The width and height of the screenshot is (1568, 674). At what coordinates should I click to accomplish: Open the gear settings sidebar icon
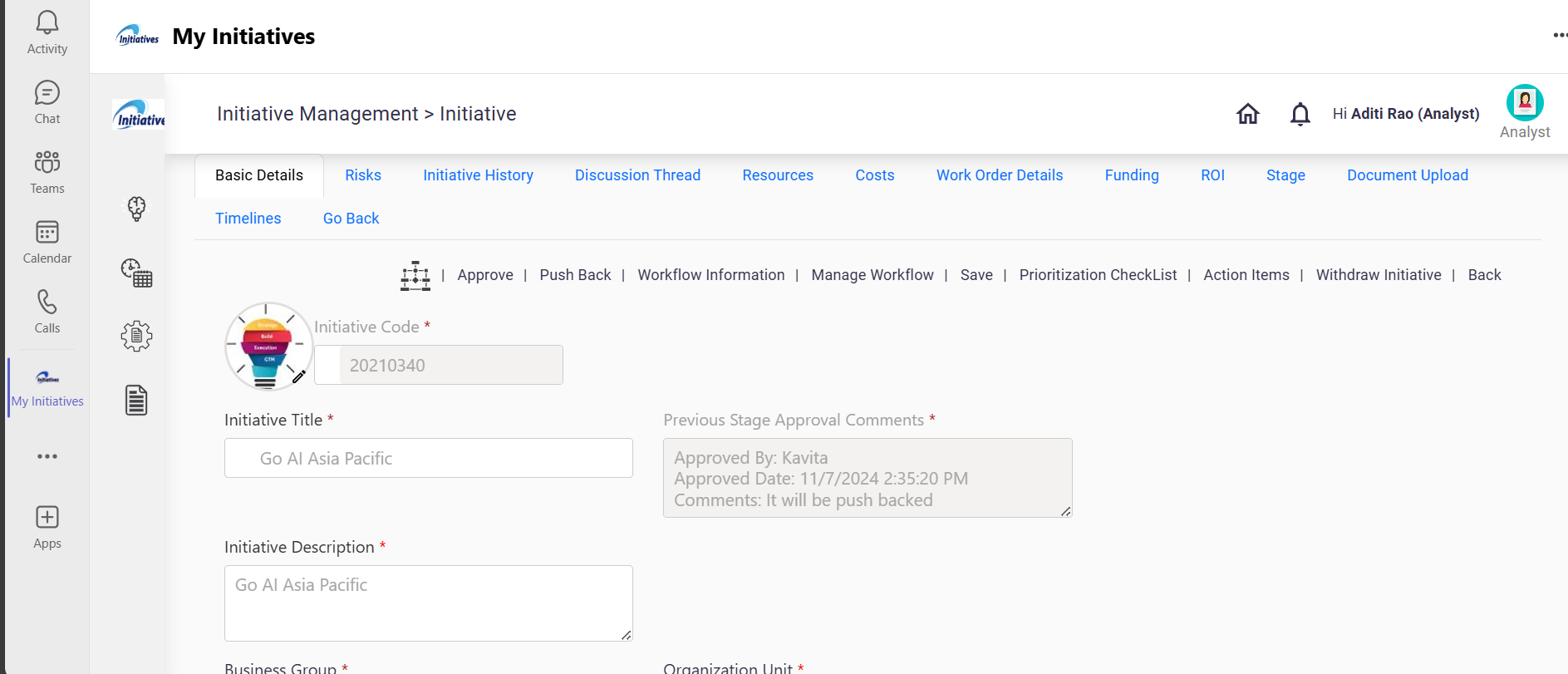(137, 337)
